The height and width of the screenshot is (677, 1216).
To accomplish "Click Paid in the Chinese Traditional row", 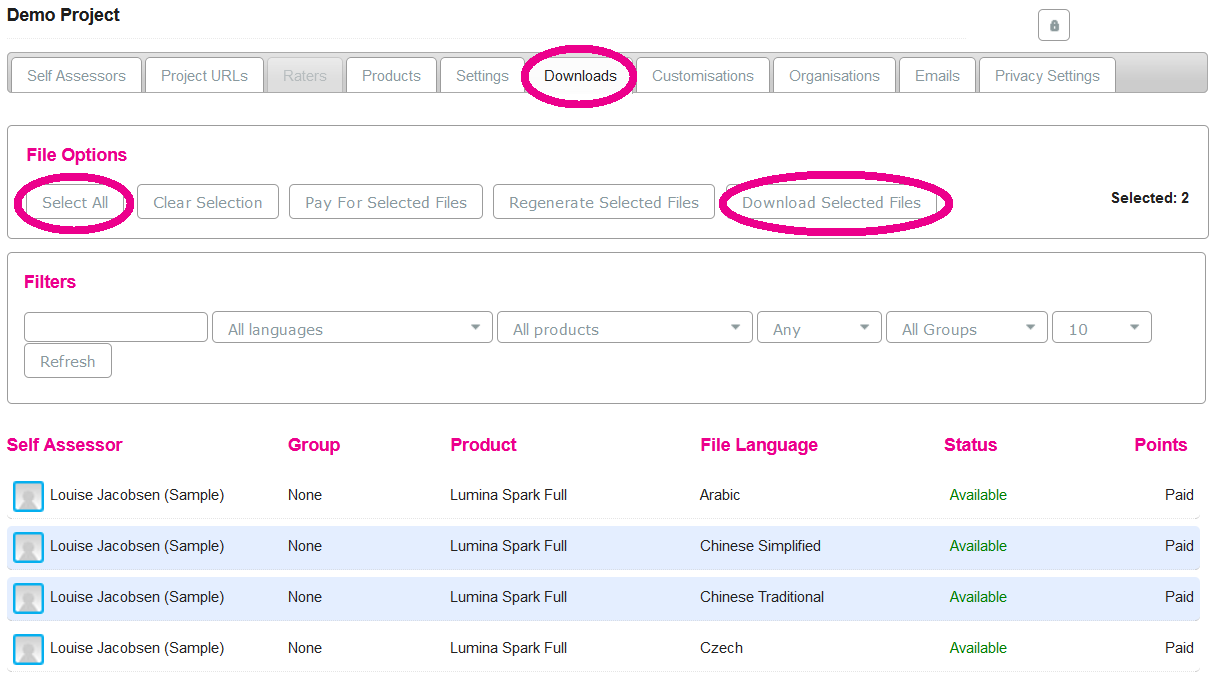I will (x=1179, y=597).
